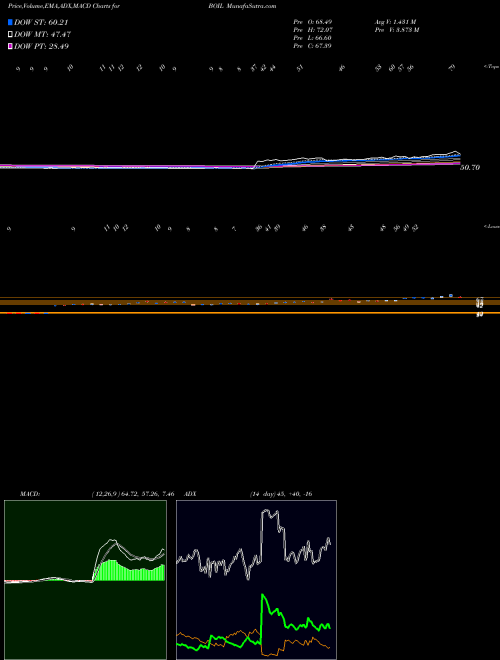
Task: Click the blue DOW ST legend swatch
Action: 11,23
